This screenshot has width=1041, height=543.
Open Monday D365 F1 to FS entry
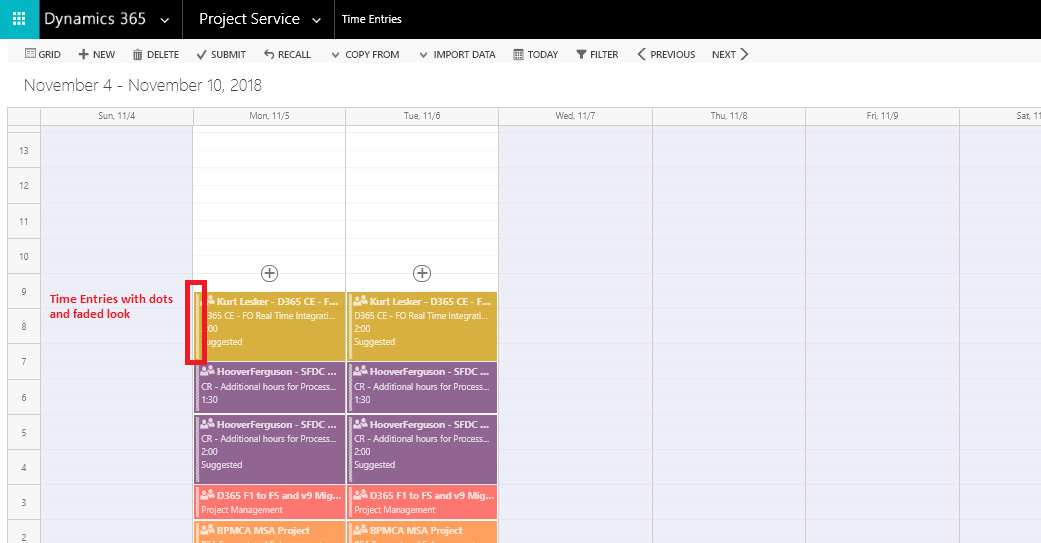(x=270, y=502)
